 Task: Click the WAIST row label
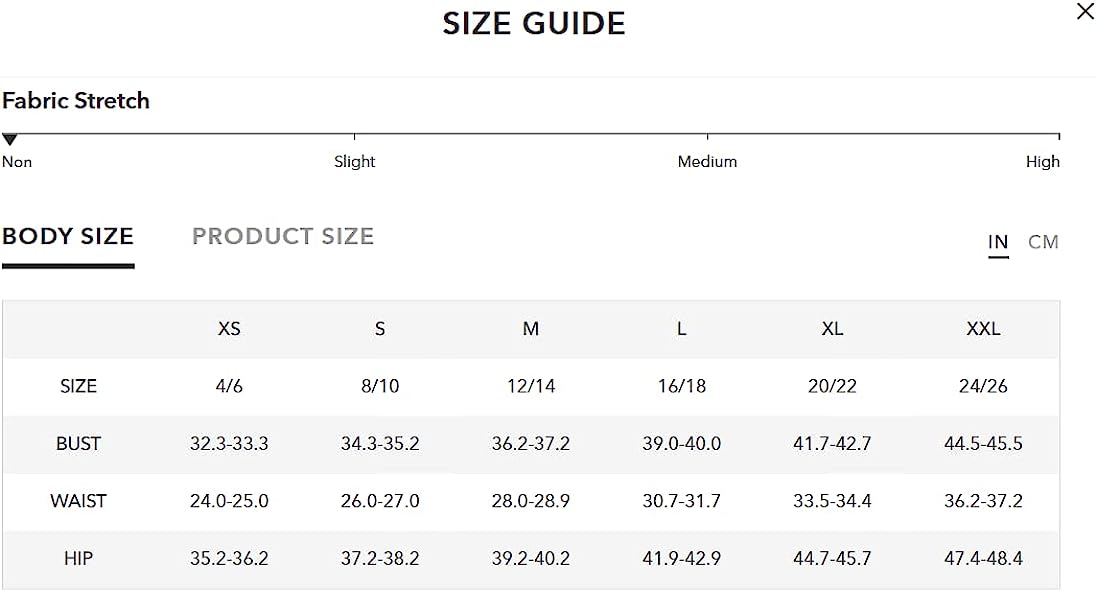(78, 500)
